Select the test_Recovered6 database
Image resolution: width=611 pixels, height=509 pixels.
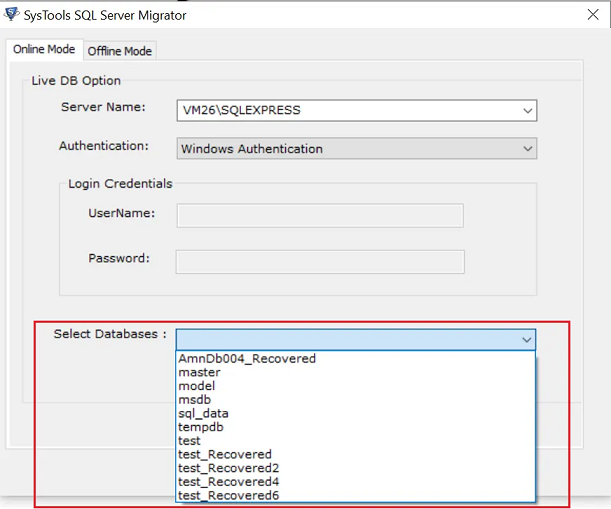[356, 495]
